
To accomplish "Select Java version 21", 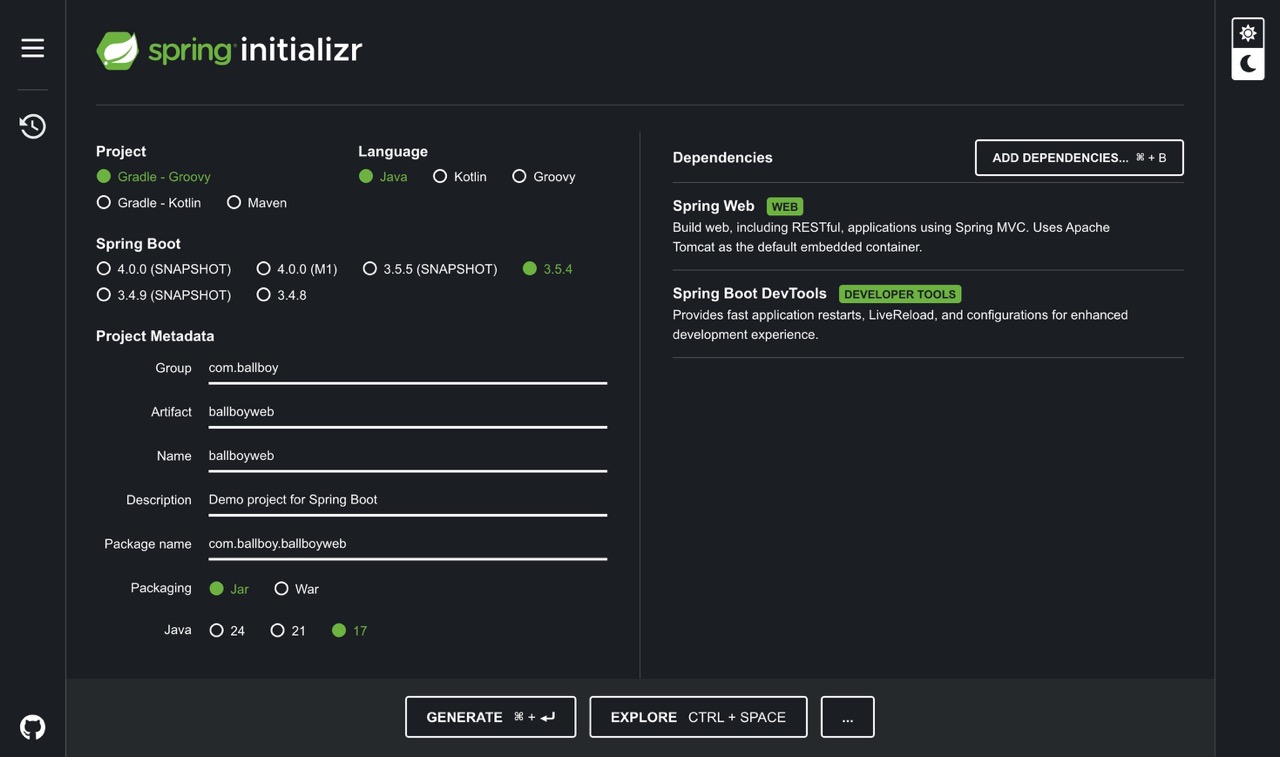I will [x=278, y=631].
